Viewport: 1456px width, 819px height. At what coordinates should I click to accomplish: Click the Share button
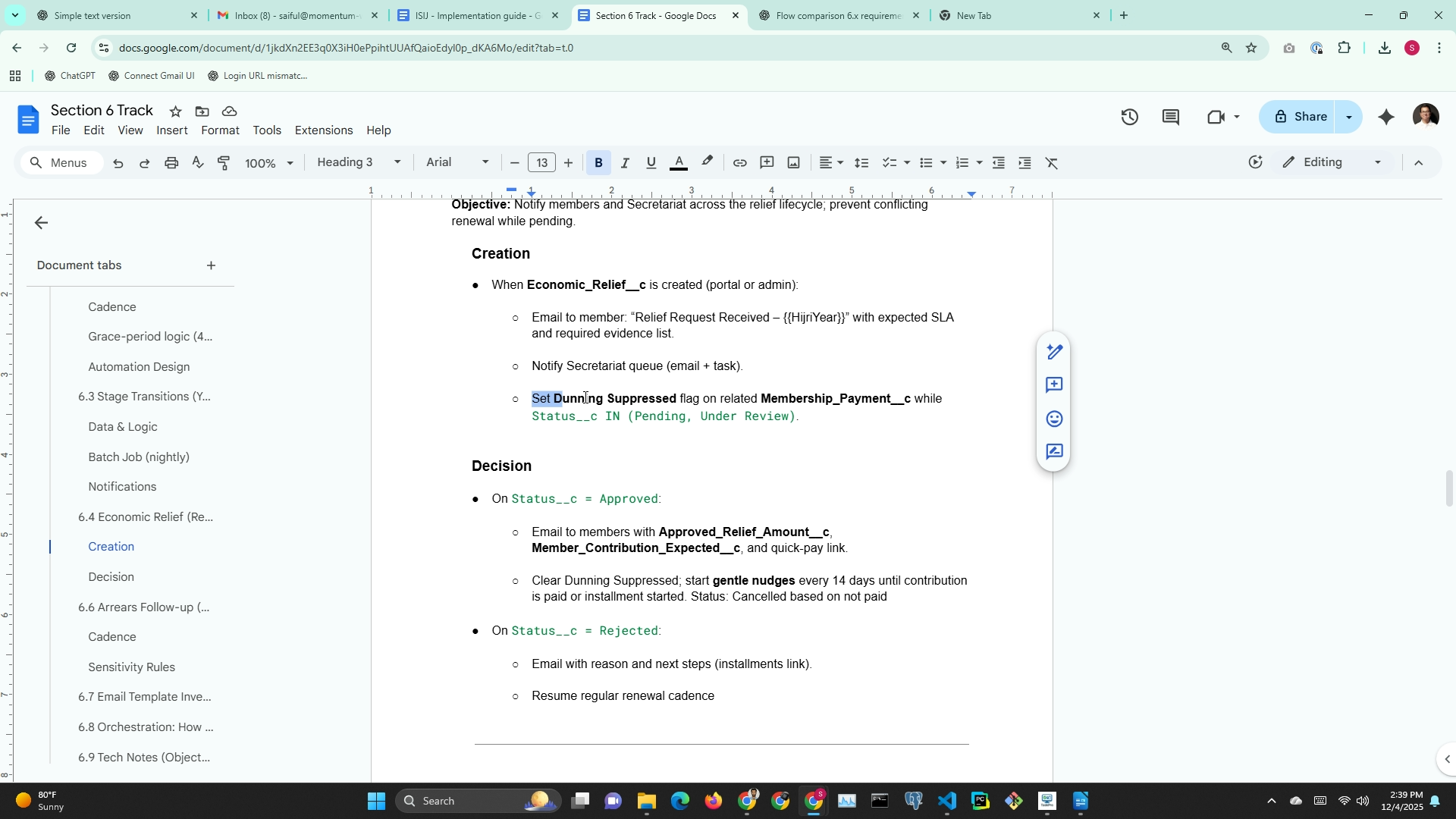tap(1301, 117)
